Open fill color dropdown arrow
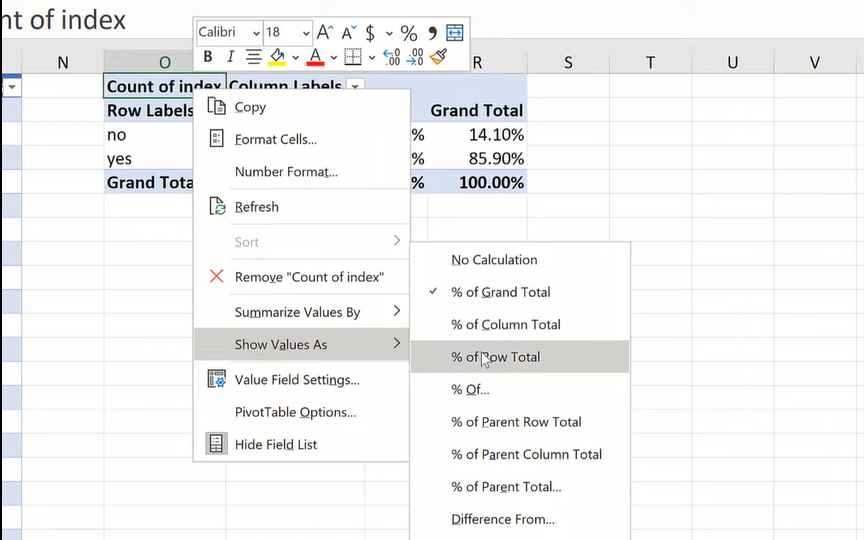The image size is (864, 540). tap(295, 57)
